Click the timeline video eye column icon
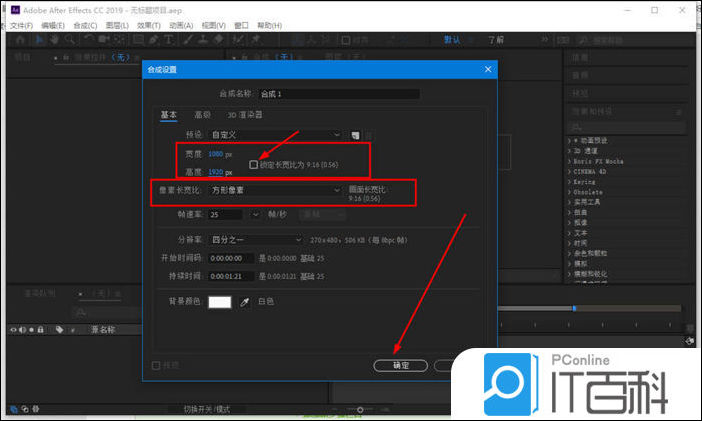 tap(13, 330)
